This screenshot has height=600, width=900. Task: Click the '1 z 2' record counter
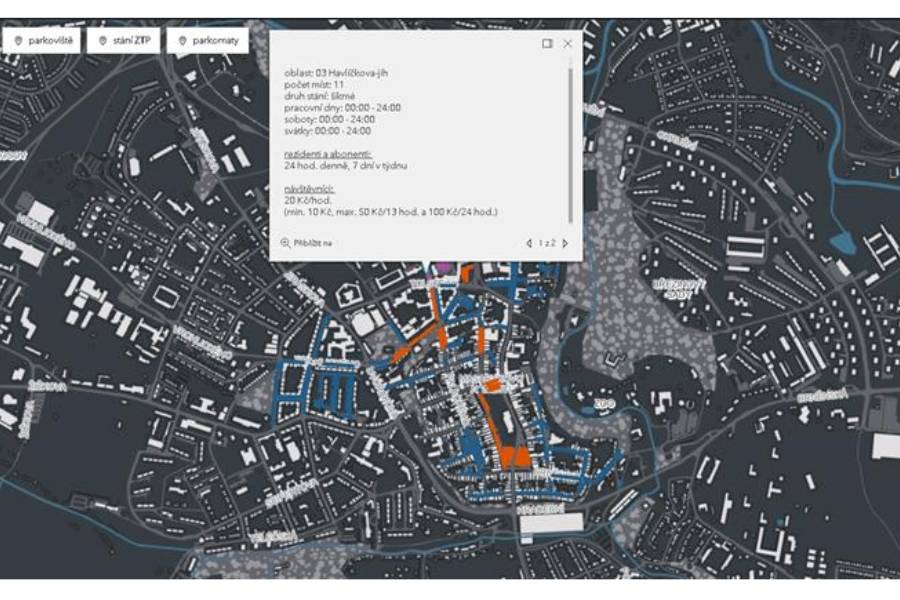coord(547,243)
